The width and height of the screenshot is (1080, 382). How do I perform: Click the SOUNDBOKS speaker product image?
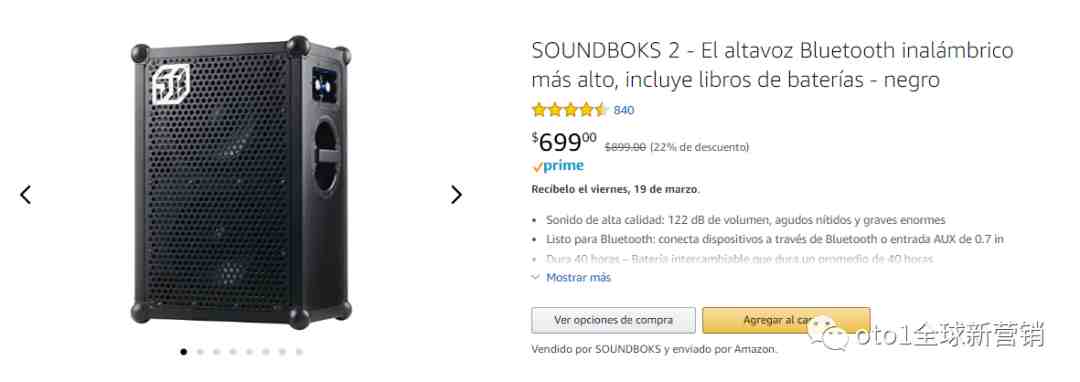coord(241,182)
